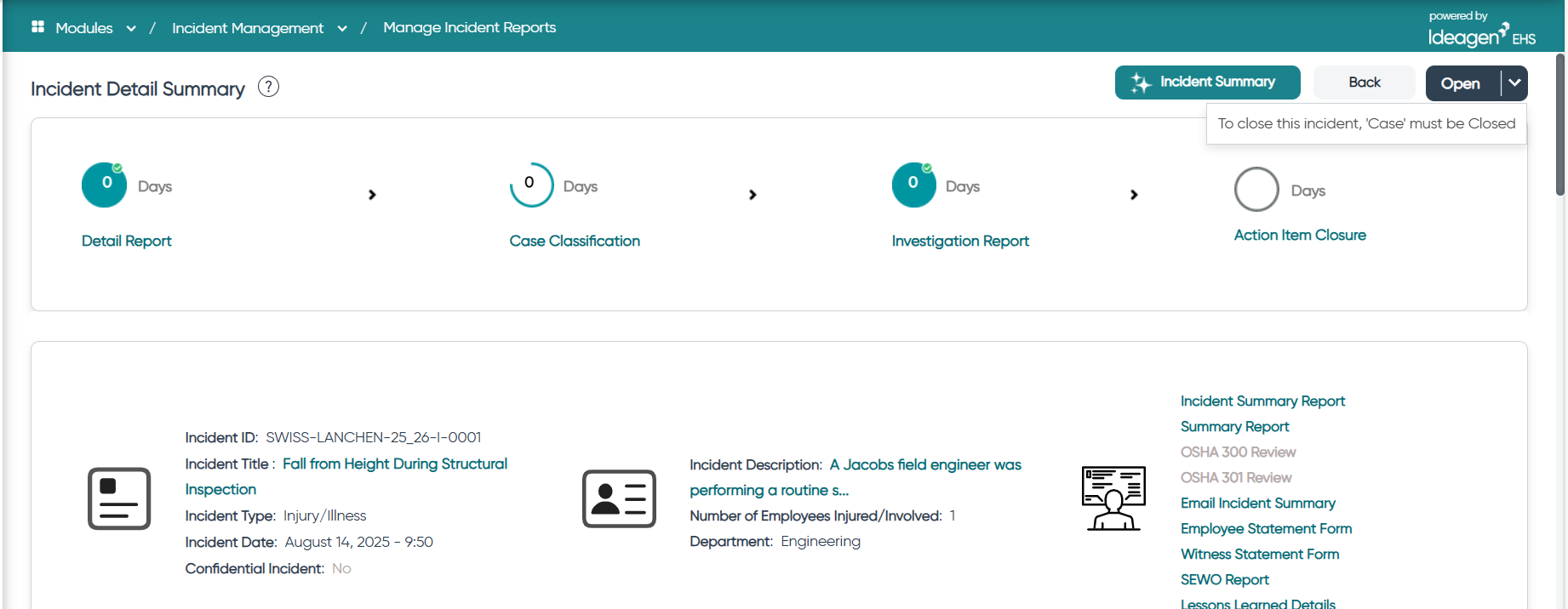The height and width of the screenshot is (609, 1568).
Task: Open the Action Item Closure link
Action: coord(1300,235)
